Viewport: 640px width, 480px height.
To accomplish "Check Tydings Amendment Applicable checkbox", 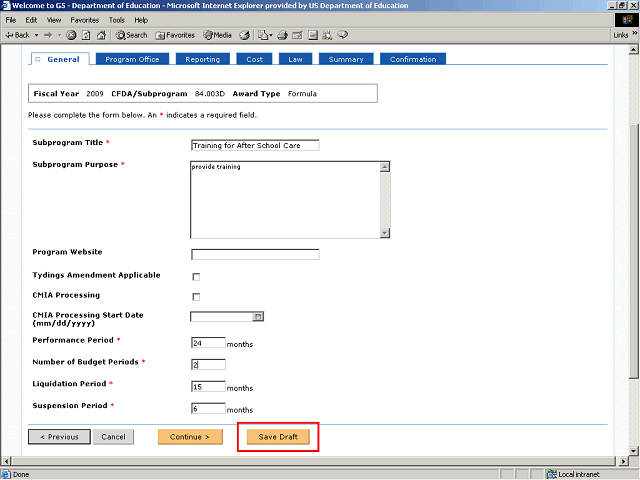I will click(x=196, y=277).
